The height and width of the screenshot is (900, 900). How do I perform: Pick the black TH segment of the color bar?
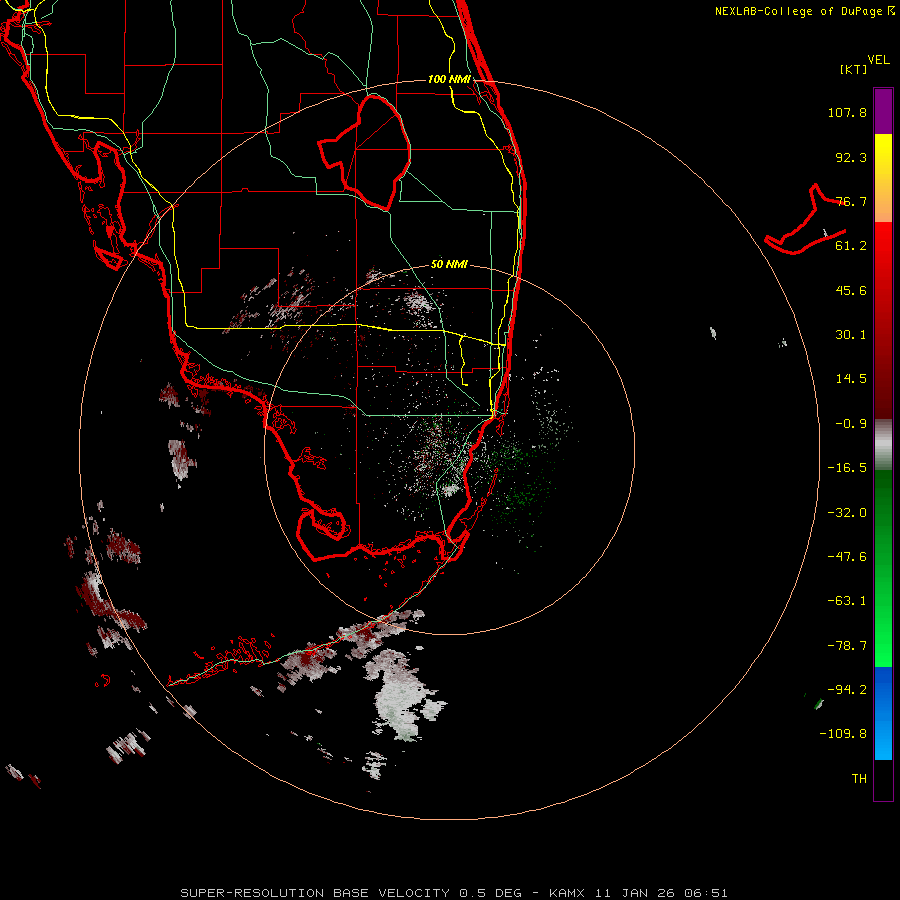tap(883, 780)
